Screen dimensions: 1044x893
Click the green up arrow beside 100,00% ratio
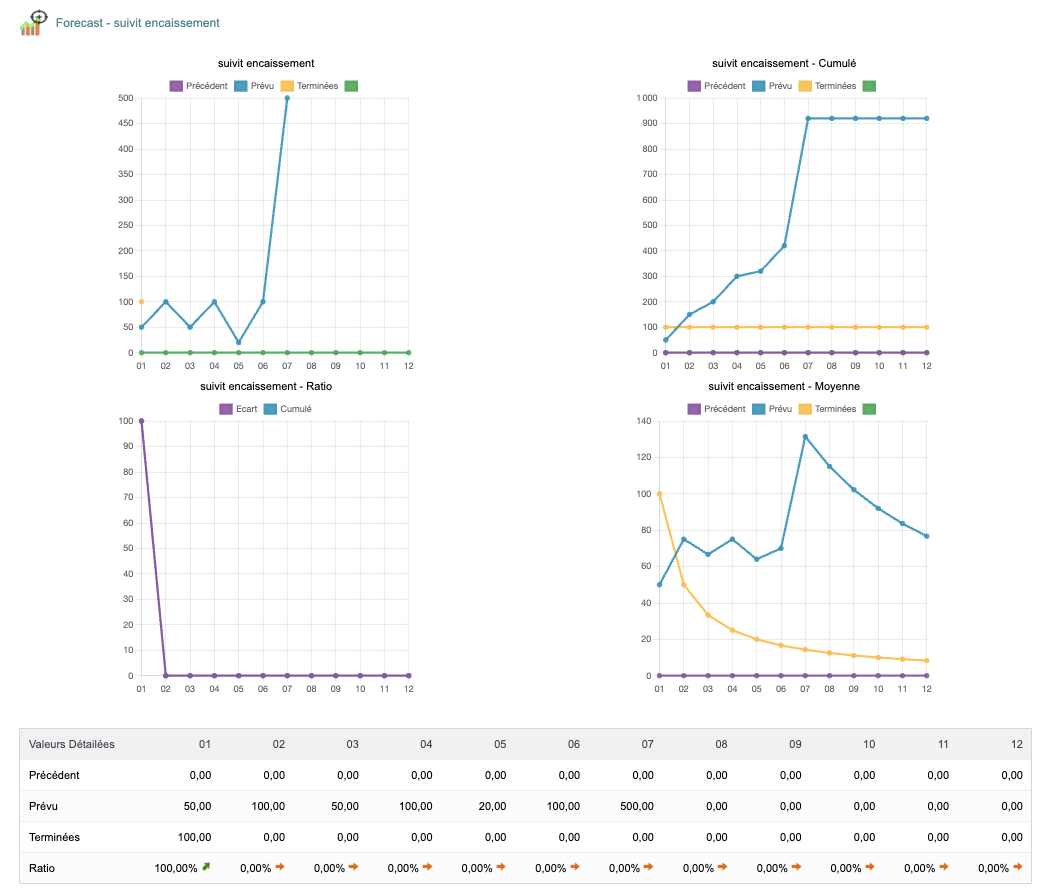[206, 867]
